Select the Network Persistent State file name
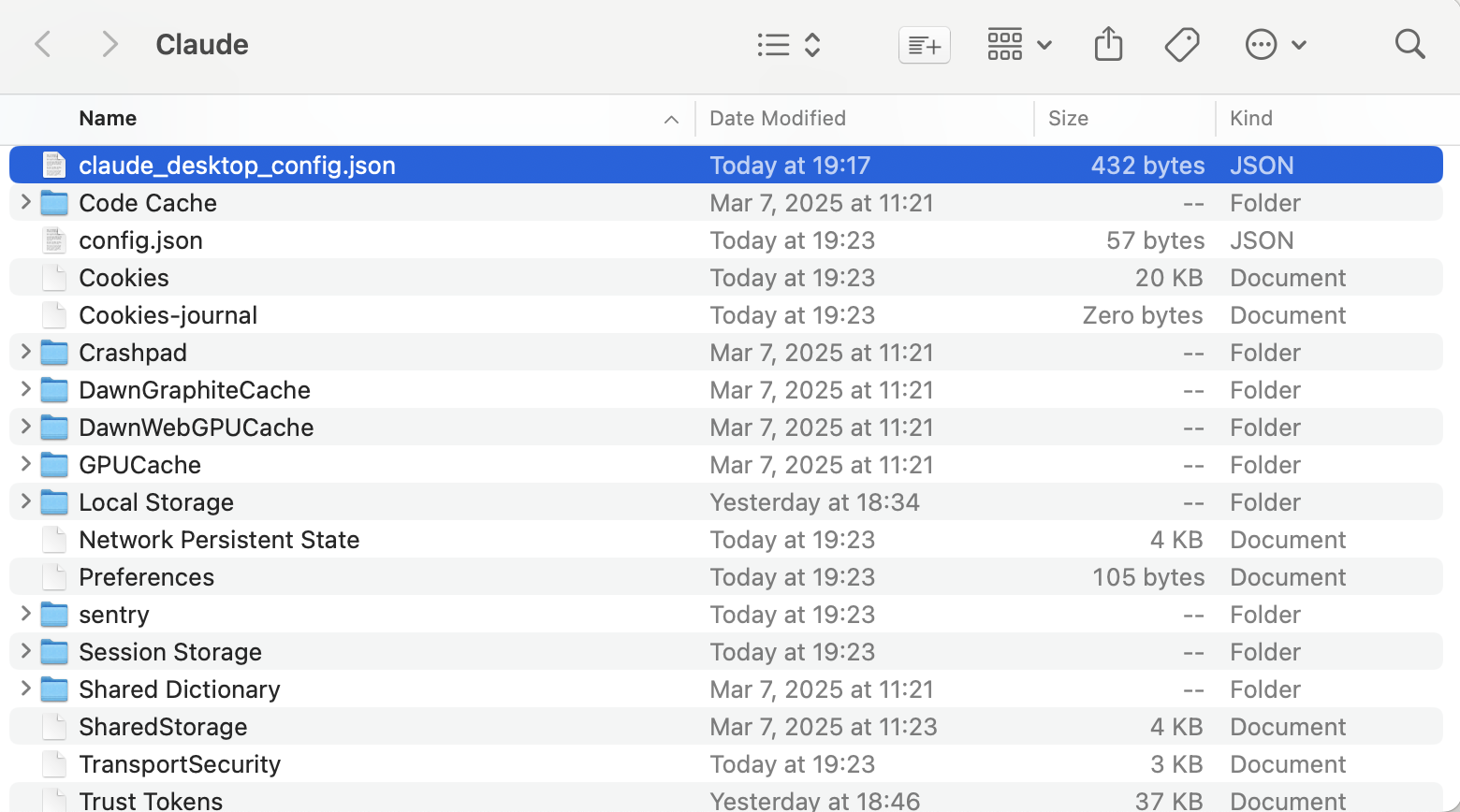Screen dimensions: 1460x812 (x=219, y=540)
